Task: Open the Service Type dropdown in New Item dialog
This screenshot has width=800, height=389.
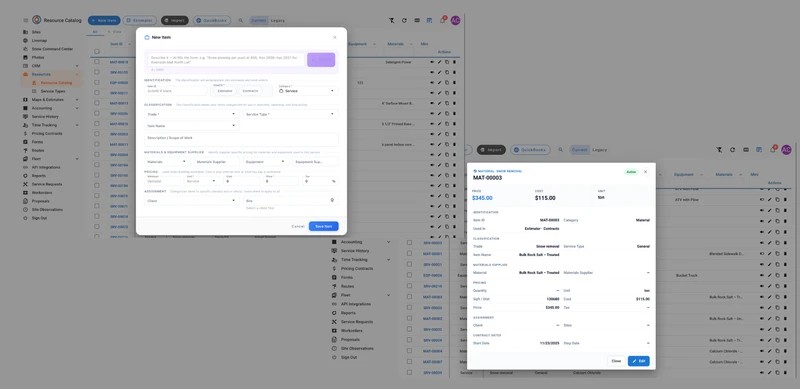Action: click(290, 114)
